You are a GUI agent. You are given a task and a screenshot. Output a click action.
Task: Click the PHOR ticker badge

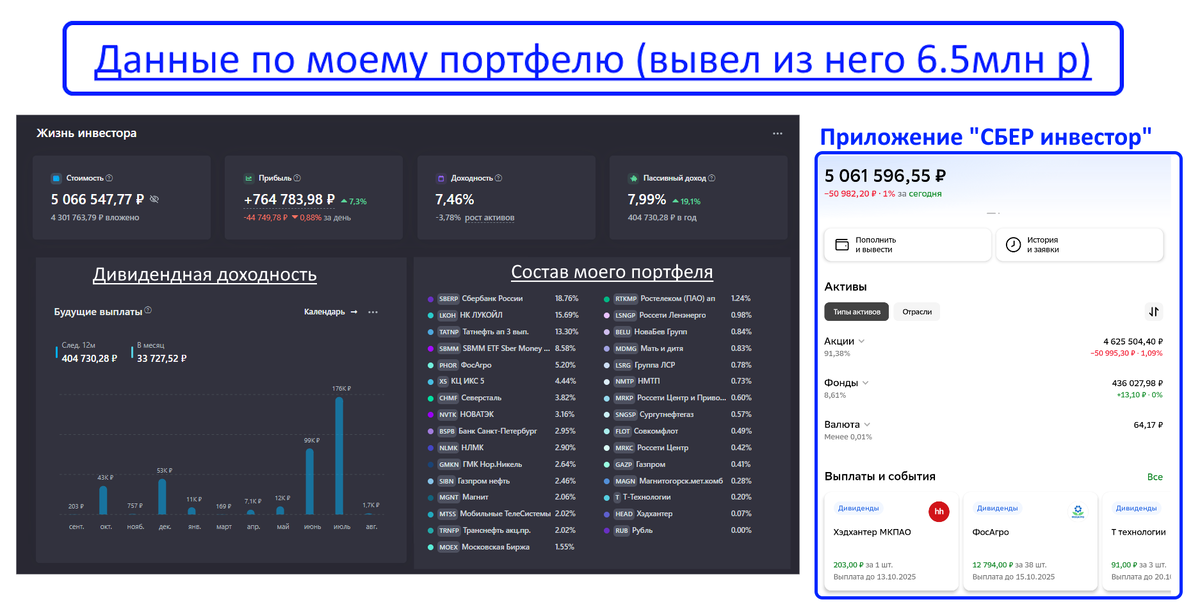point(448,365)
